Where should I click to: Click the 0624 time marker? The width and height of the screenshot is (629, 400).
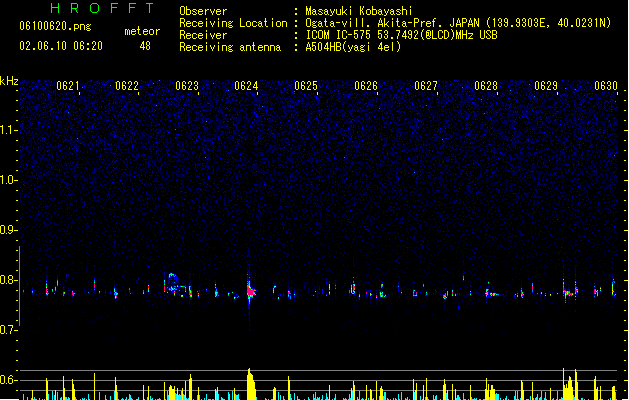pyautogui.click(x=246, y=86)
